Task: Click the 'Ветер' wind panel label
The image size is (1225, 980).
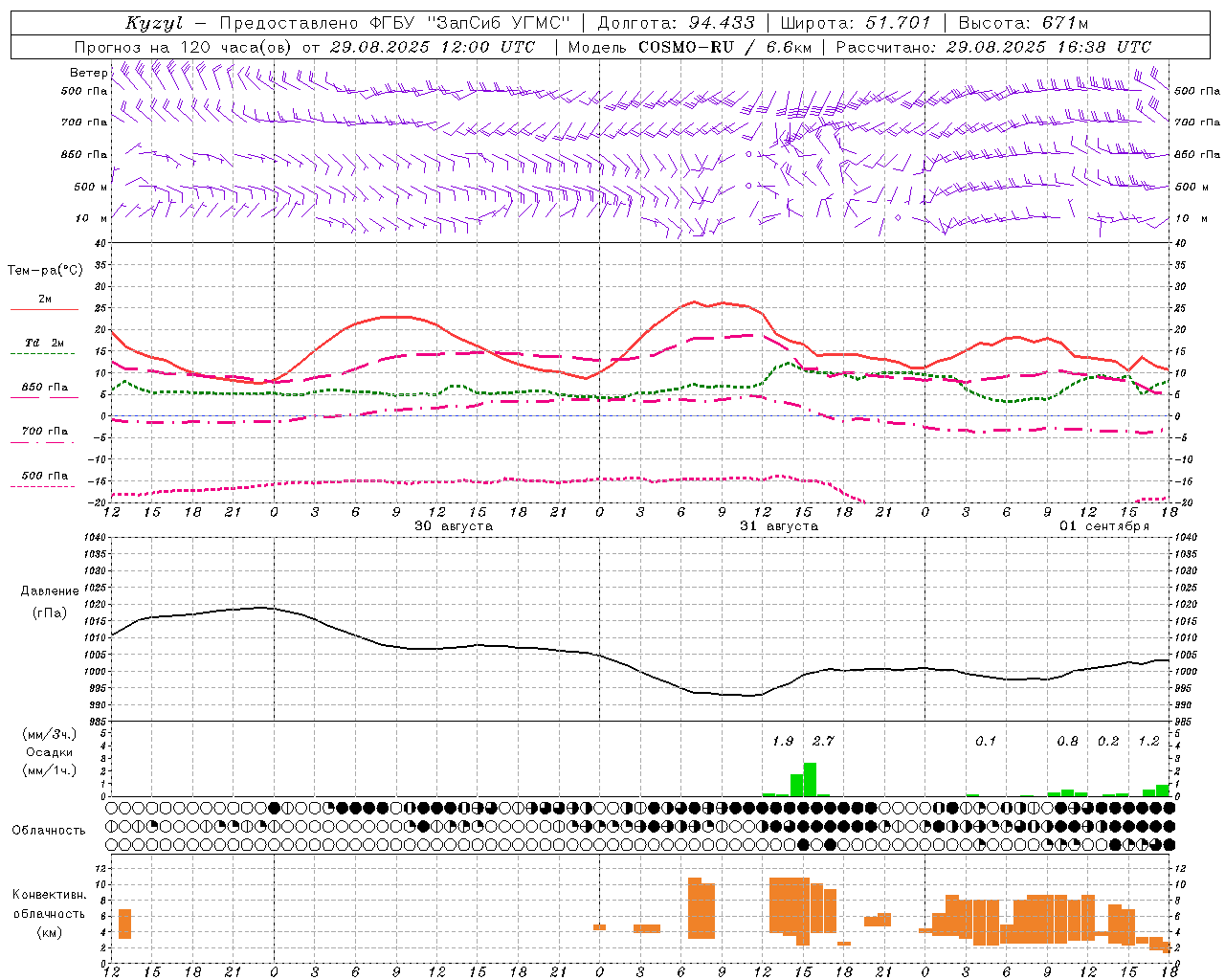Action: [88, 73]
